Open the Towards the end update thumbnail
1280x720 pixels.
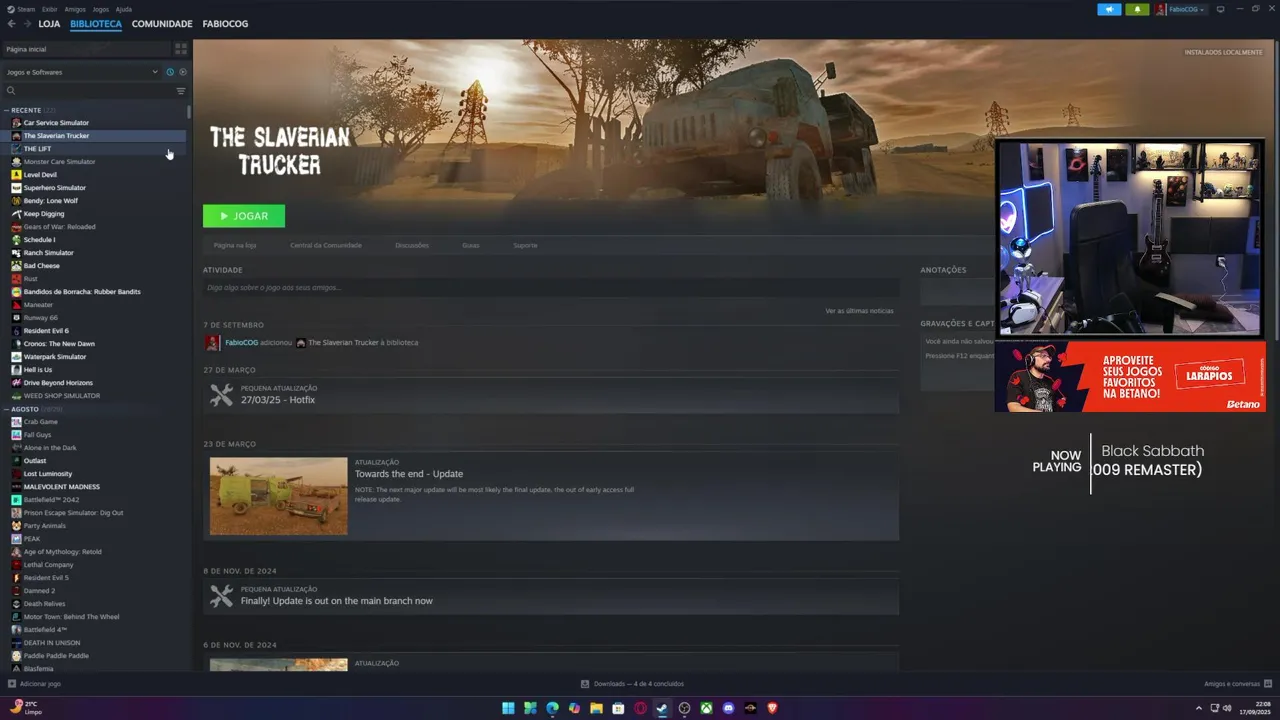(279, 496)
